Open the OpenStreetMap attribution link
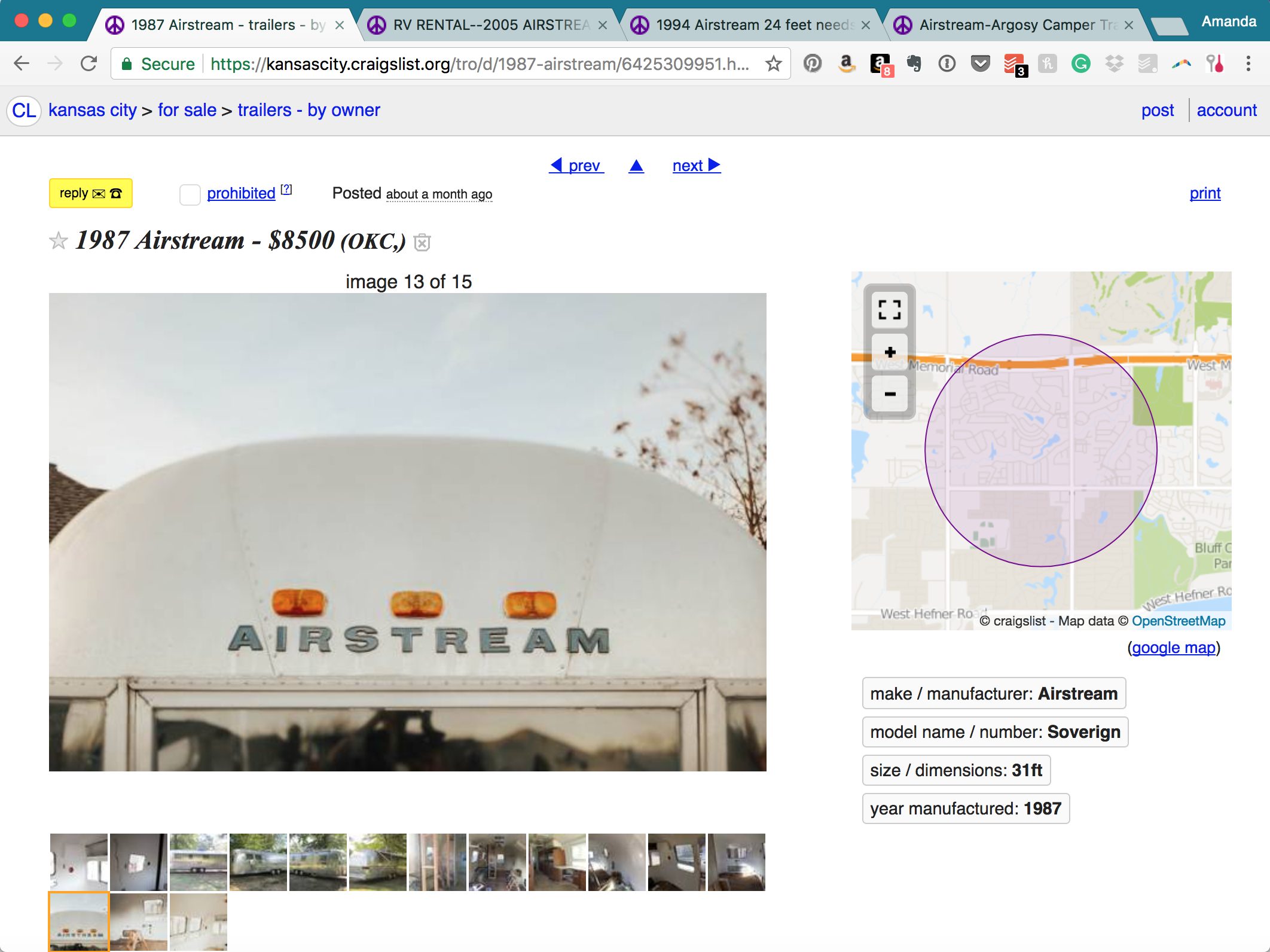 point(1179,621)
